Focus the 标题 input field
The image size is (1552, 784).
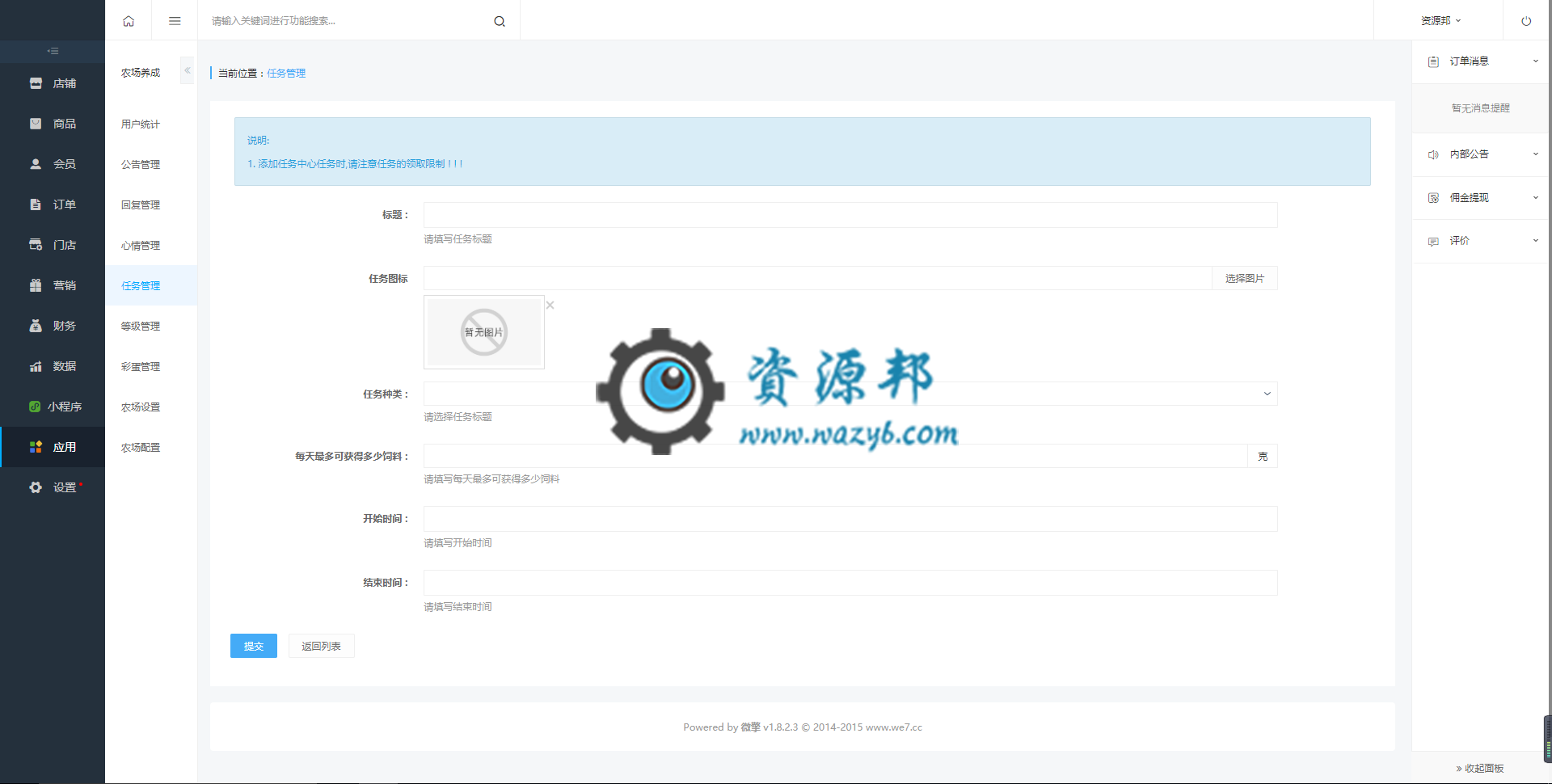tap(850, 215)
